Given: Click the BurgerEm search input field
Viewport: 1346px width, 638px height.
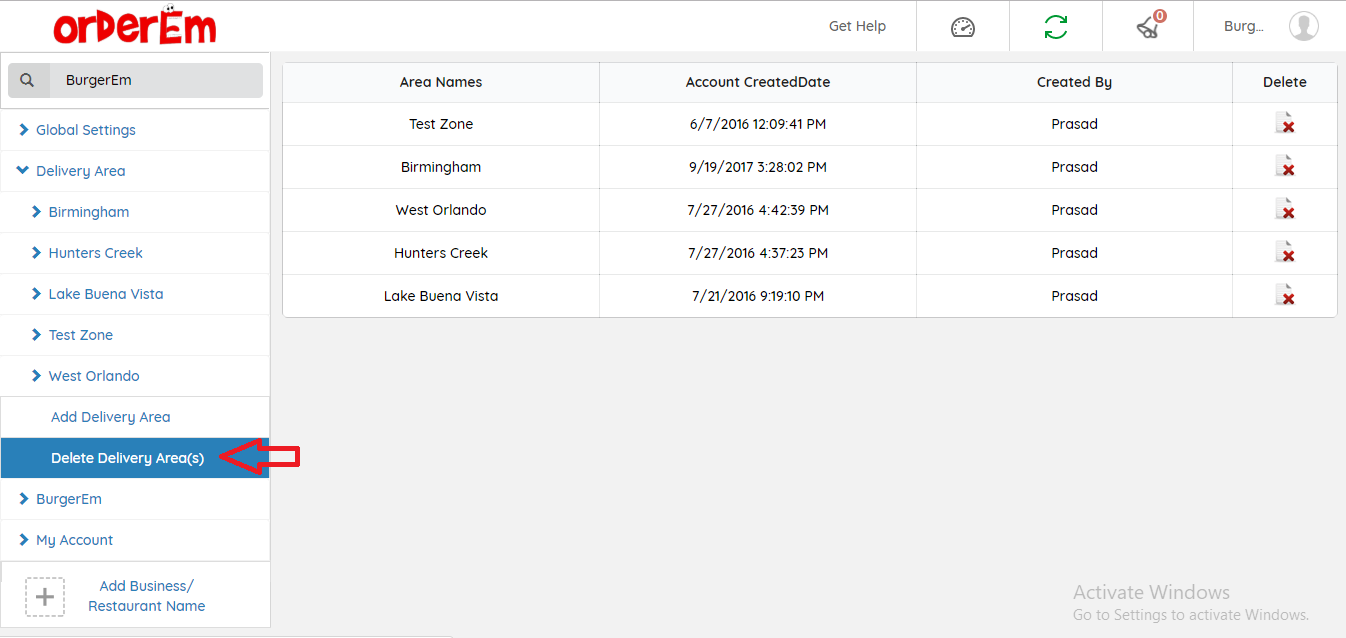Looking at the screenshot, I should [x=155, y=80].
